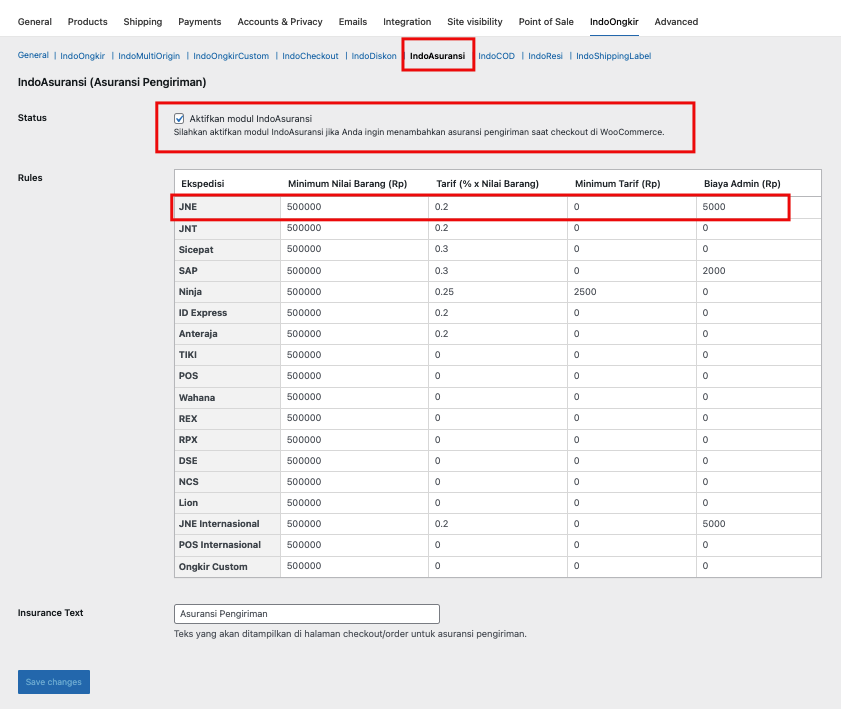This screenshot has height=709, width=841.
Task: Open the IndoMultiOrigin section link
Action: [x=149, y=56]
